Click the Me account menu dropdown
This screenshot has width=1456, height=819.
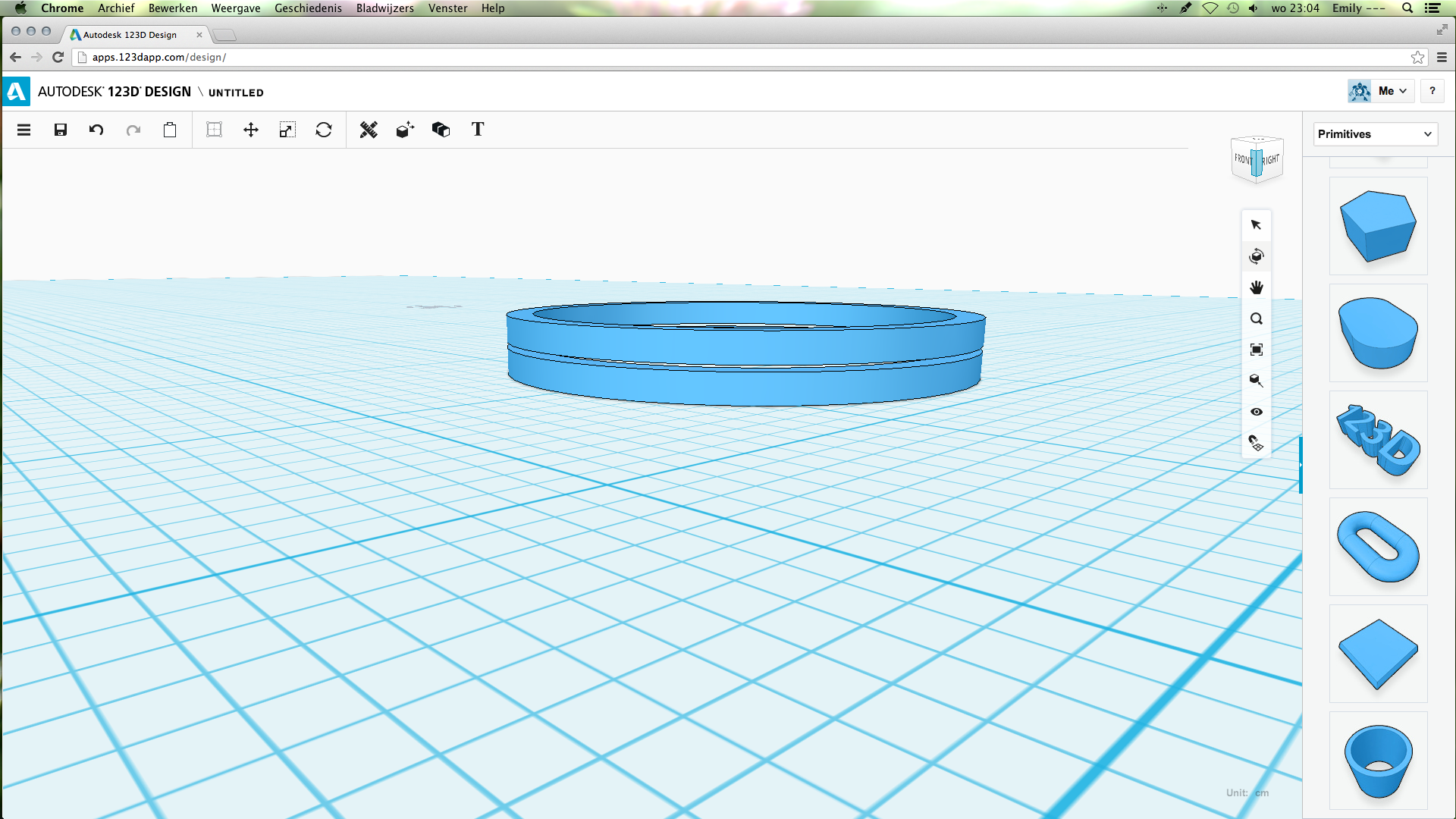(1393, 91)
